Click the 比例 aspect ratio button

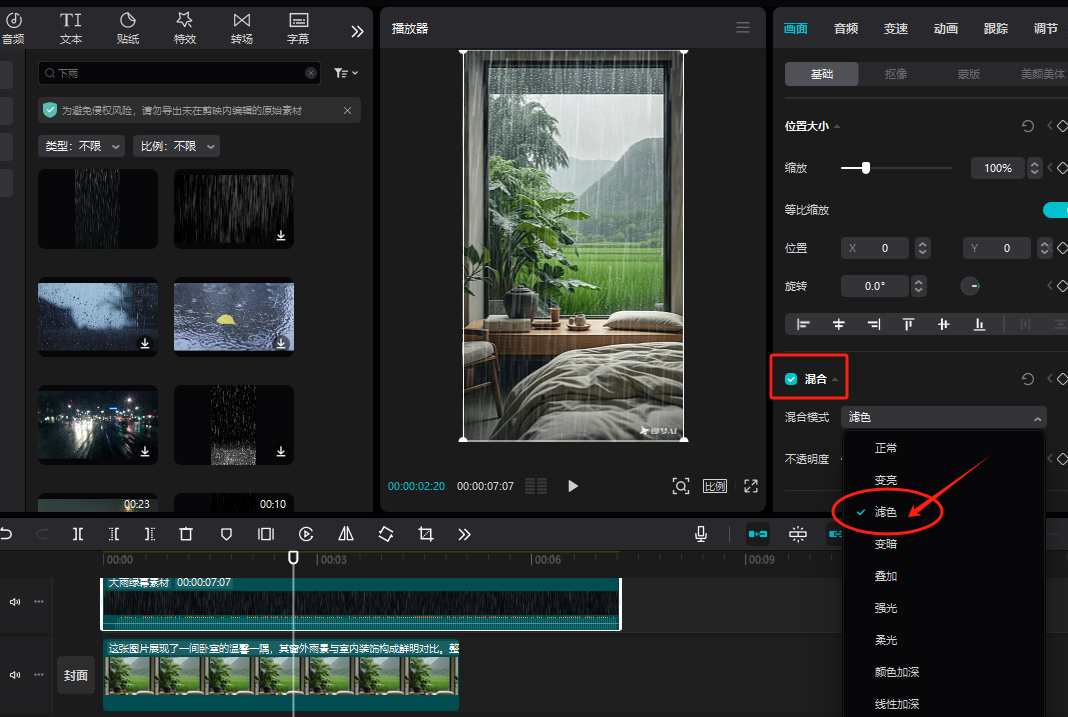pos(716,486)
